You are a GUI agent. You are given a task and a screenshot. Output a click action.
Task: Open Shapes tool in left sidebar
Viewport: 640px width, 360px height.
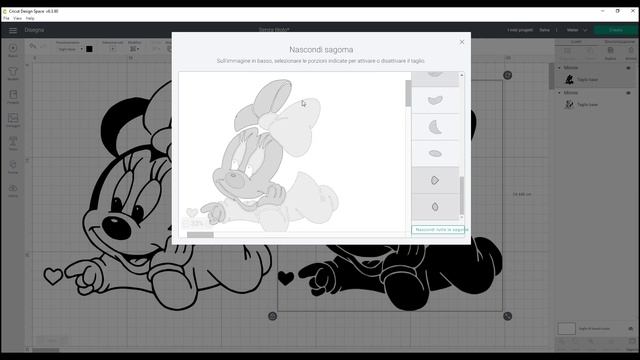(13, 167)
